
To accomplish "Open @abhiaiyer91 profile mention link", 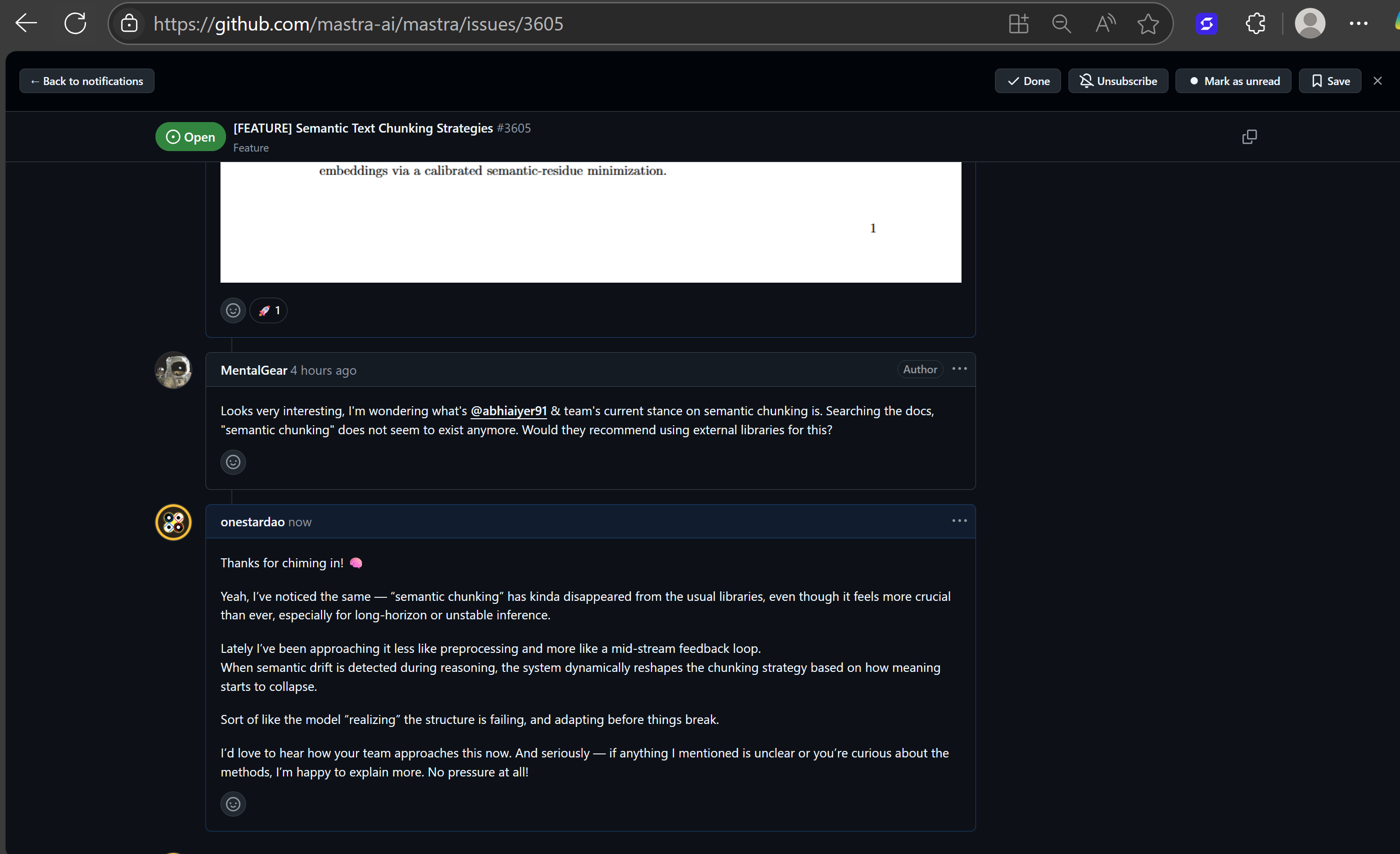I will pyautogui.click(x=508, y=411).
